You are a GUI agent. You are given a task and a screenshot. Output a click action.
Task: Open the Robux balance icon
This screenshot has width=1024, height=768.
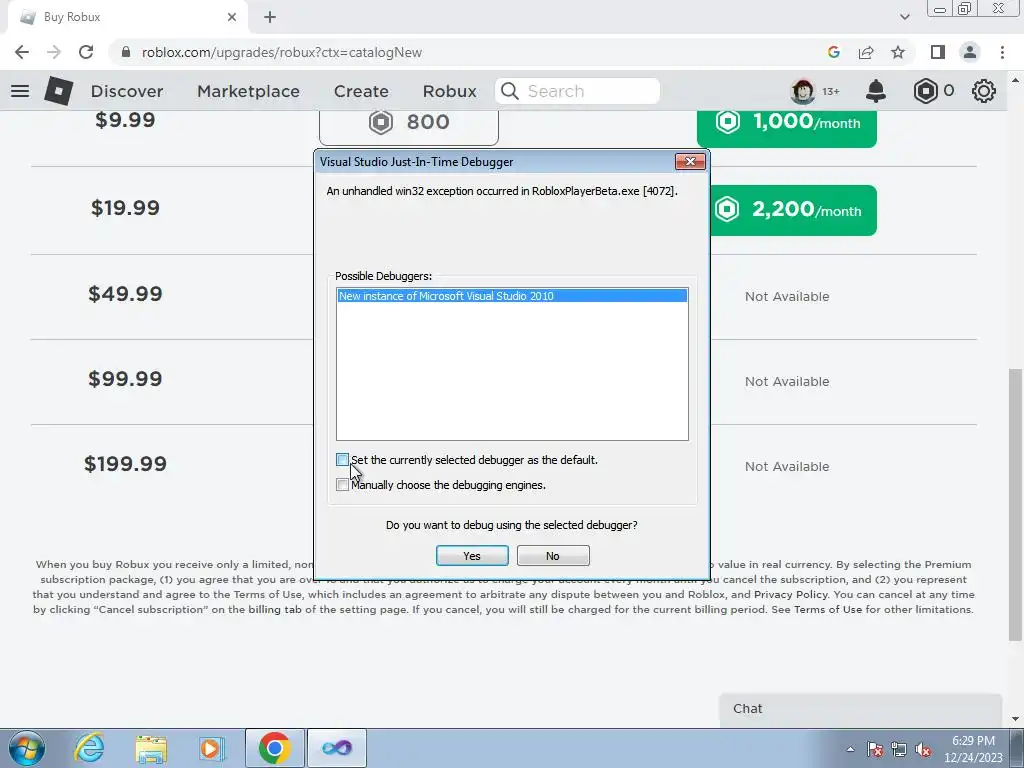(925, 91)
